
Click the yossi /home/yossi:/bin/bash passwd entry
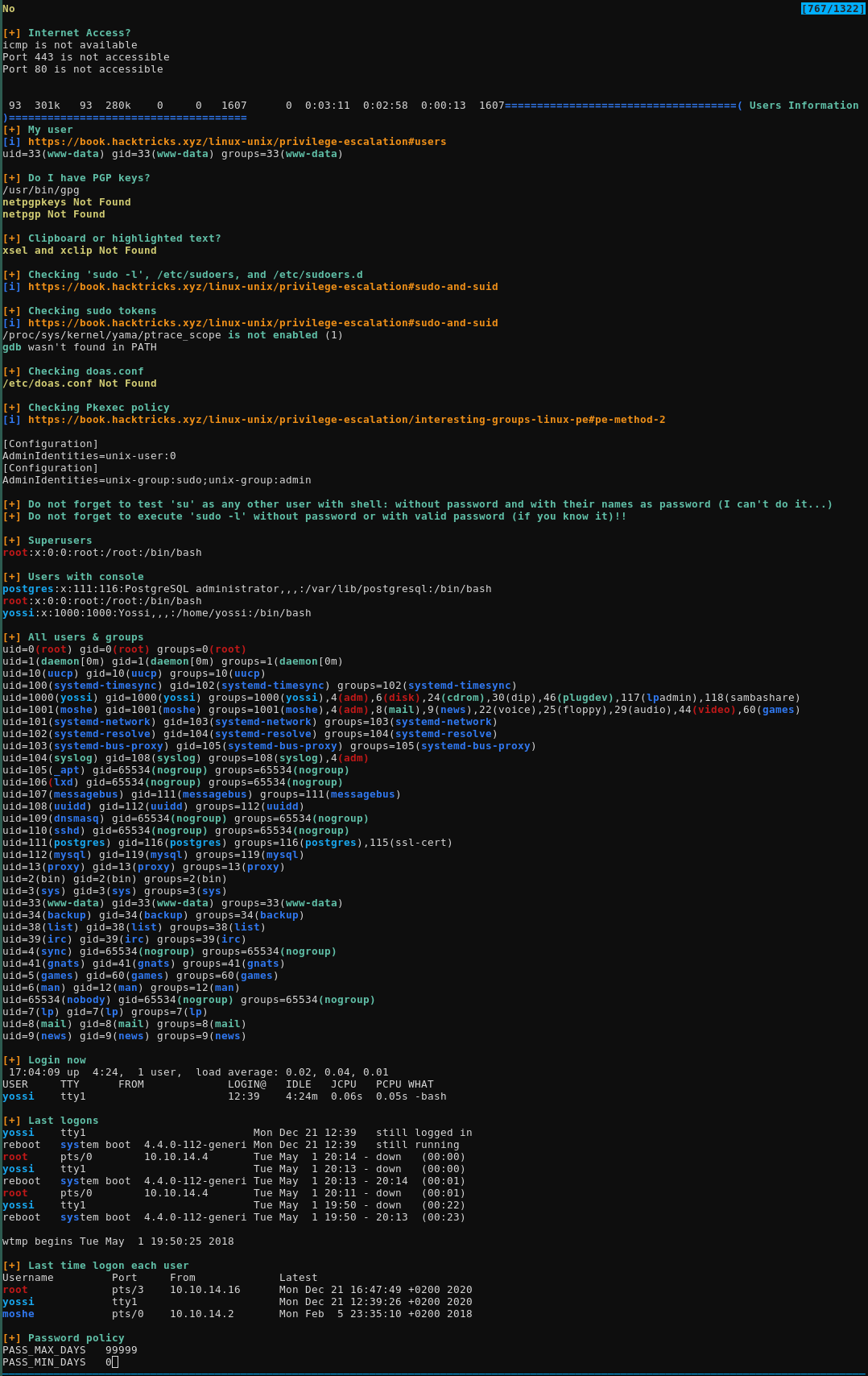click(157, 613)
